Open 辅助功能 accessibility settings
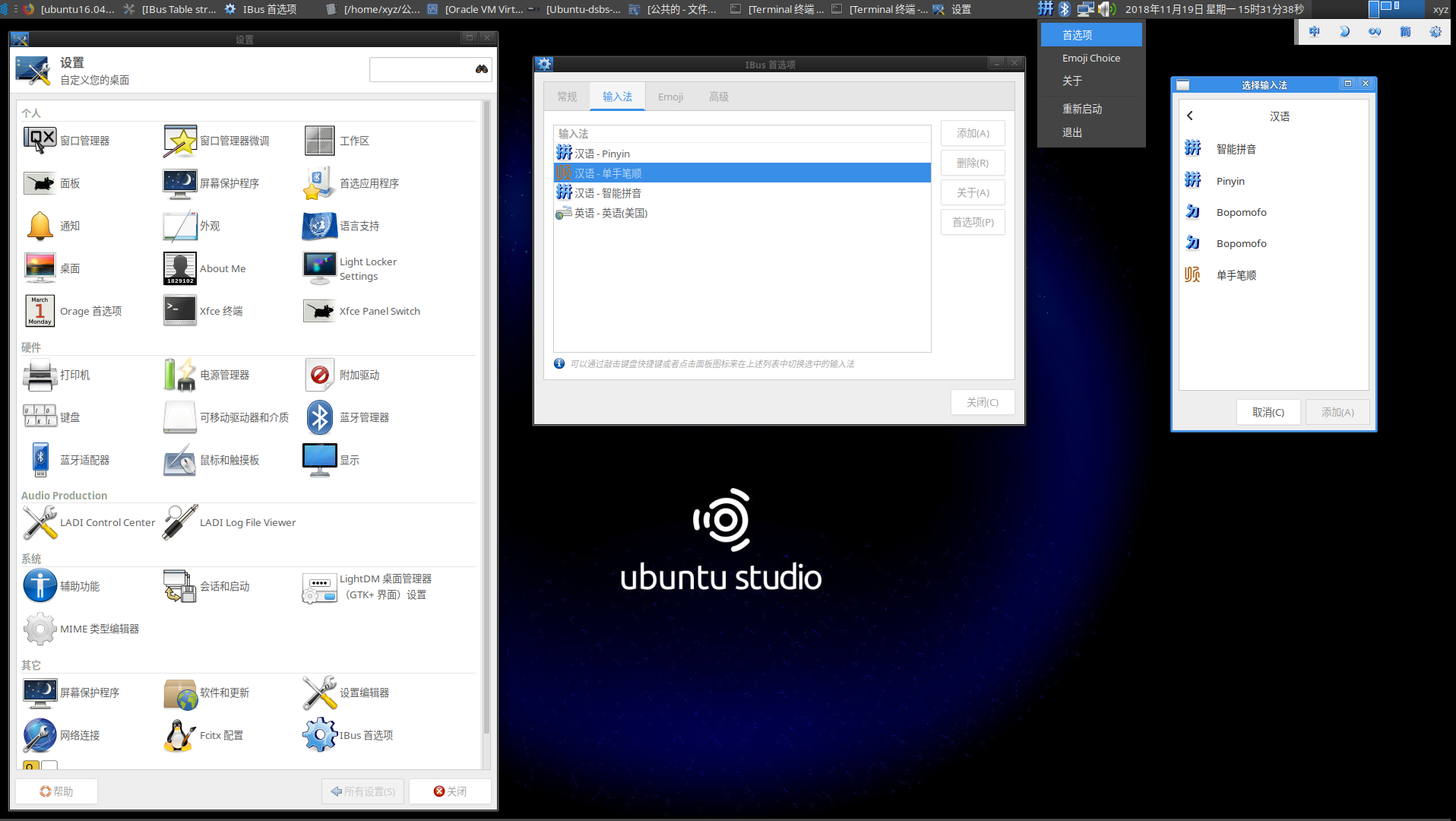The height and width of the screenshot is (821, 1456). [62, 586]
